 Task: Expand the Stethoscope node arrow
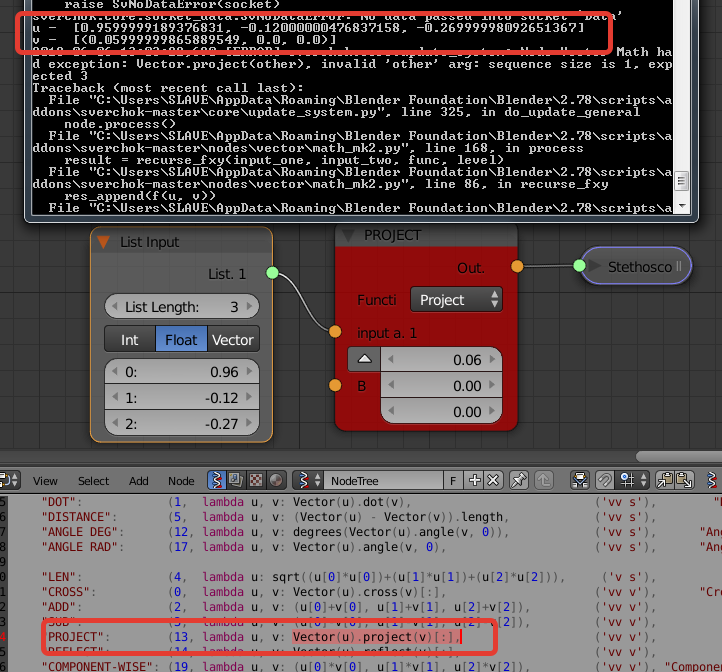click(x=595, y=266)
